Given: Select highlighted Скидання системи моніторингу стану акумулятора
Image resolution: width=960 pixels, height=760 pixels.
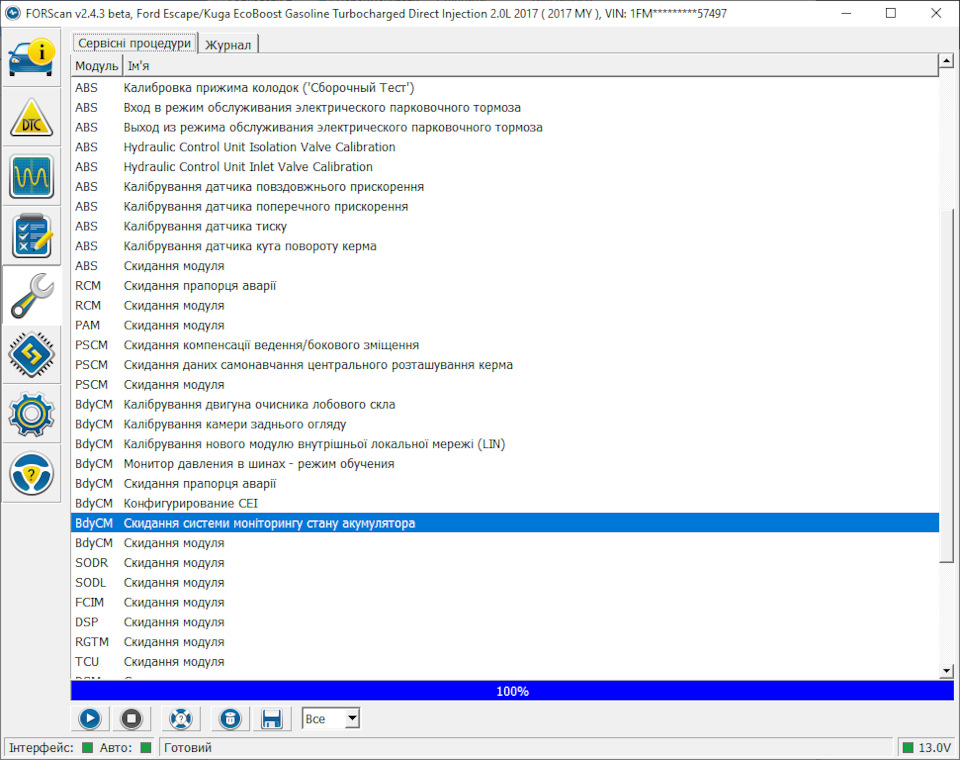Looking at the screenshot, I should (505, 523).
